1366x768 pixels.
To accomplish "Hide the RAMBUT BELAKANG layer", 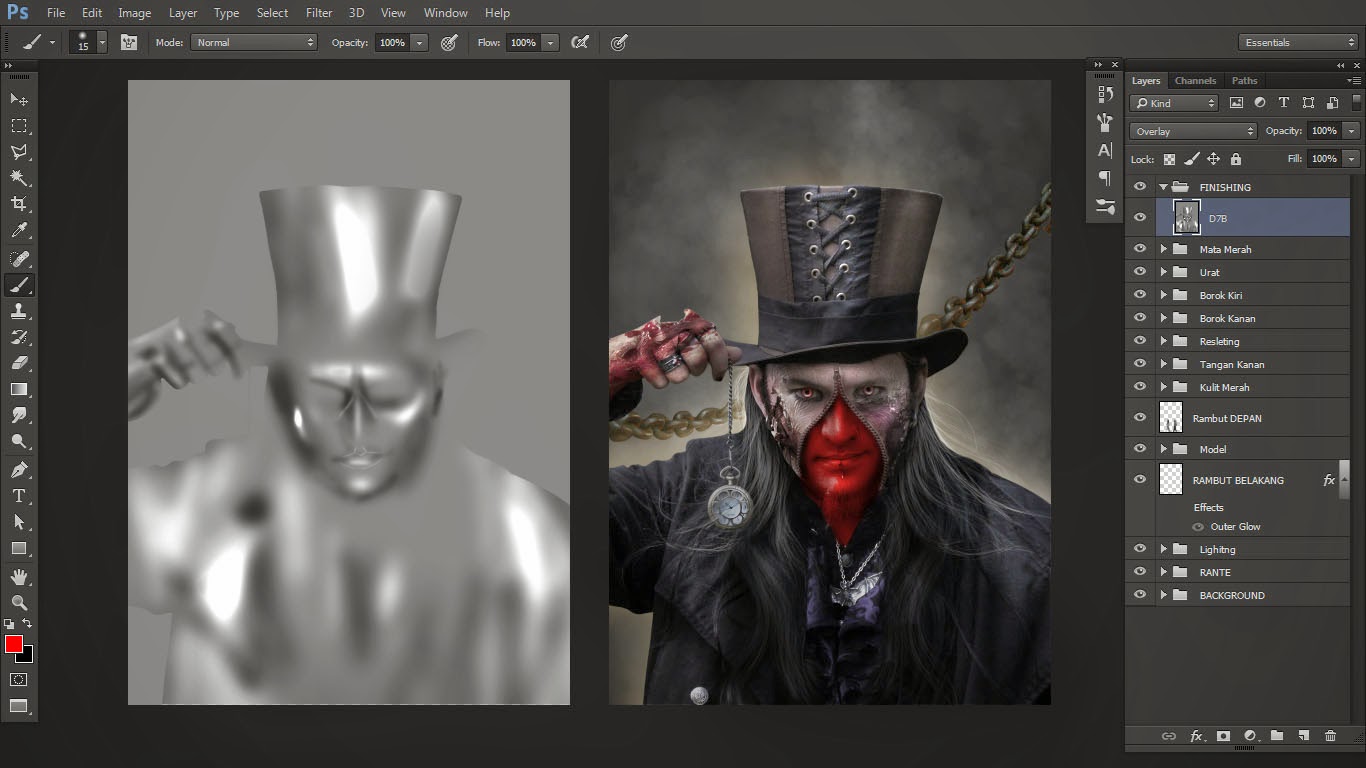I will click(1140, 480).
